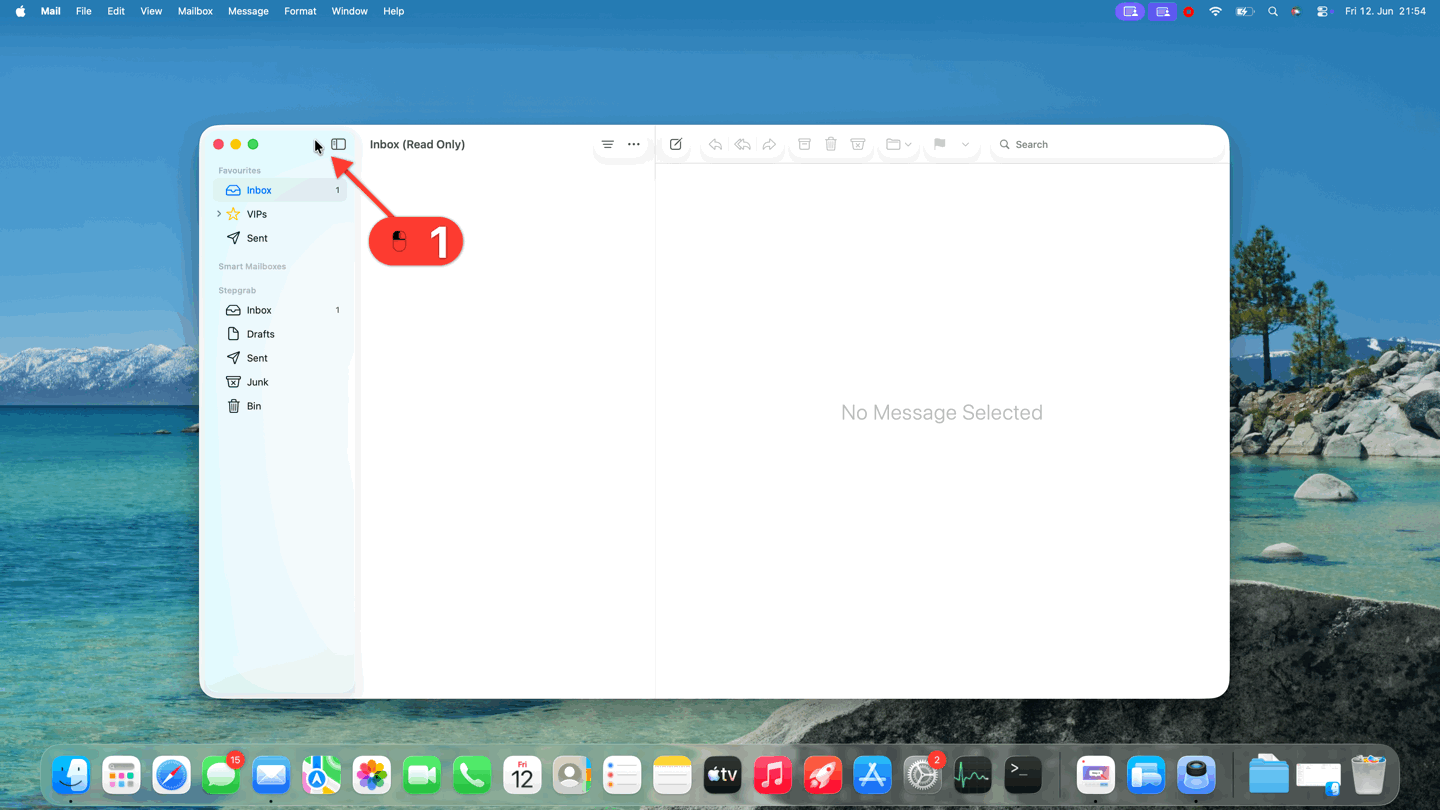Open Music from the Dock
The width and height of the screenshot is (1440, 810).
[x=772, y=775]
